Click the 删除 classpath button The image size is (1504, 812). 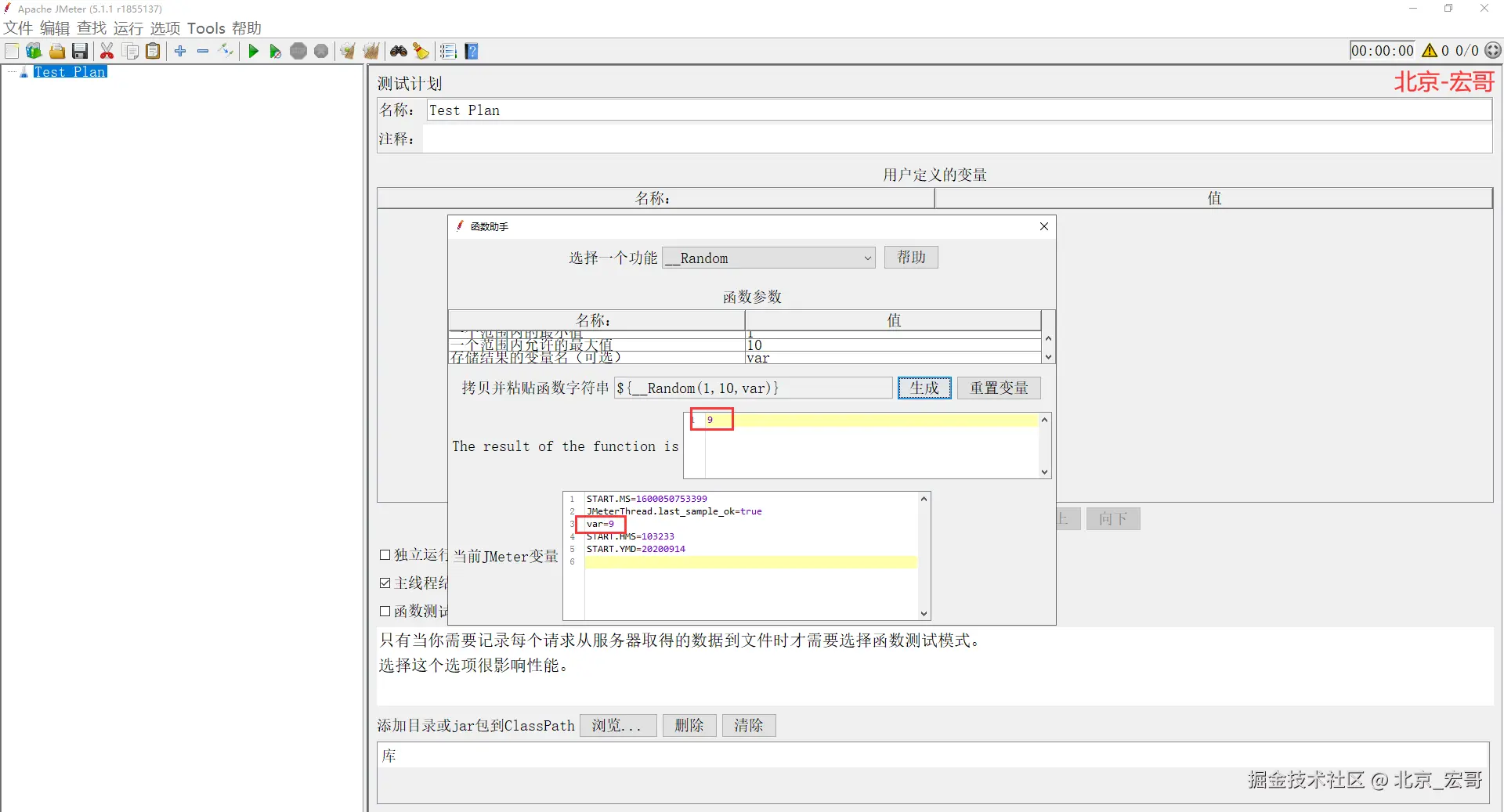point(689,726)
